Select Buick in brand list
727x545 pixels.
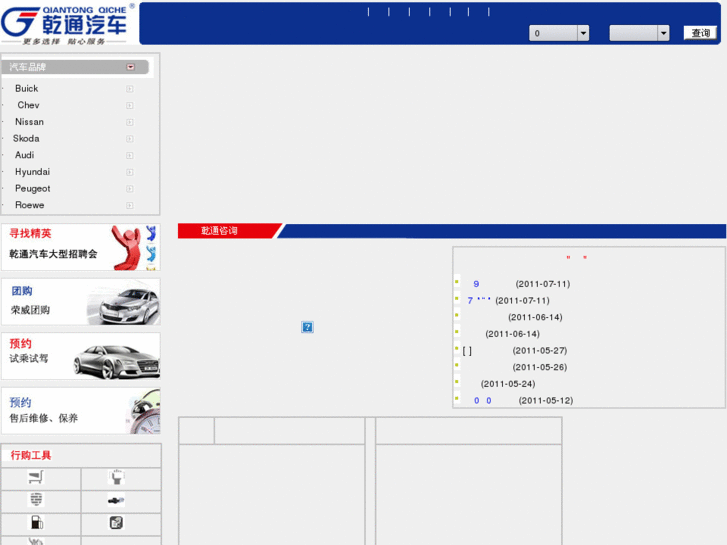coord(26,88)
